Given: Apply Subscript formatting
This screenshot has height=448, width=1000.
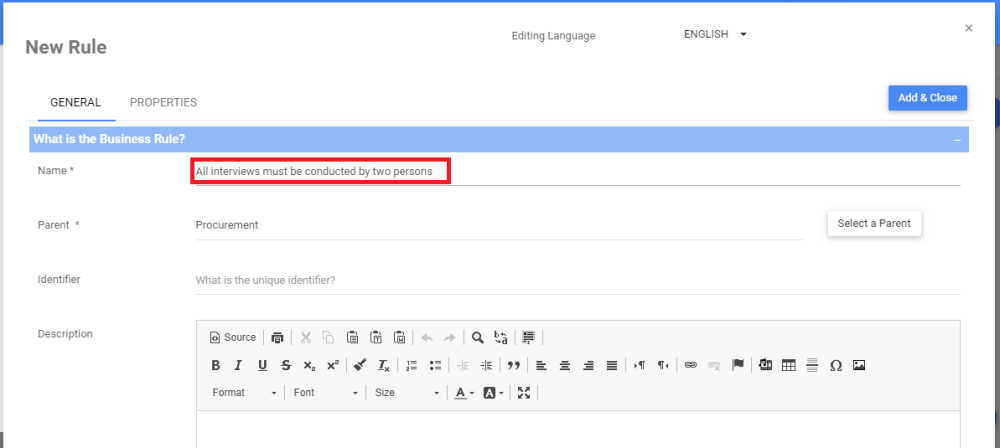Looking at the screenshot, I should pos(309,366).
